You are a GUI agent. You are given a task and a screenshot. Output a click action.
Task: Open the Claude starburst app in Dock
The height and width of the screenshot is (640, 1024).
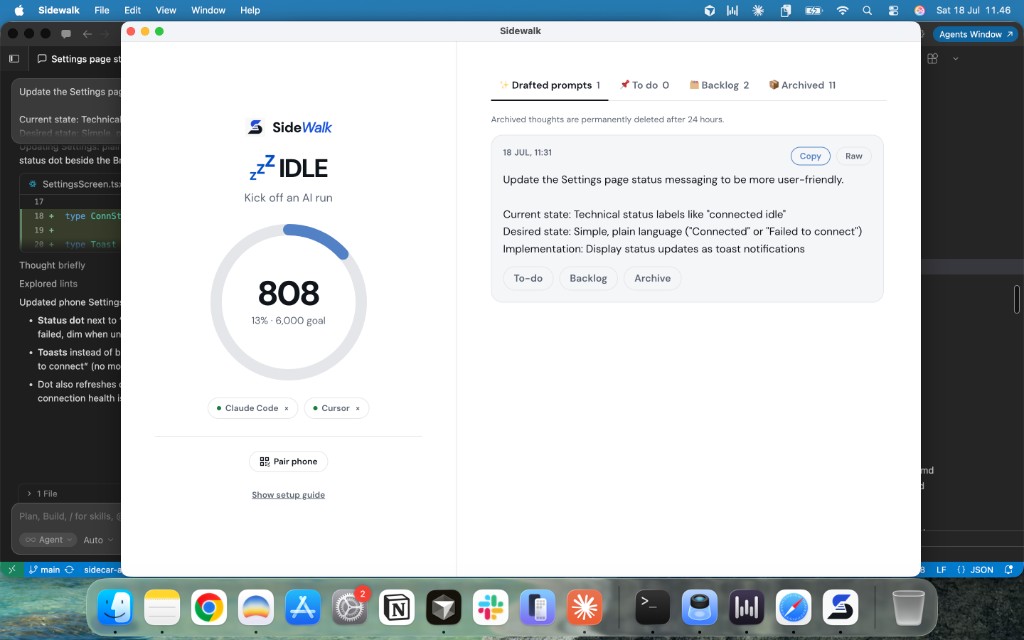[584, 607]
